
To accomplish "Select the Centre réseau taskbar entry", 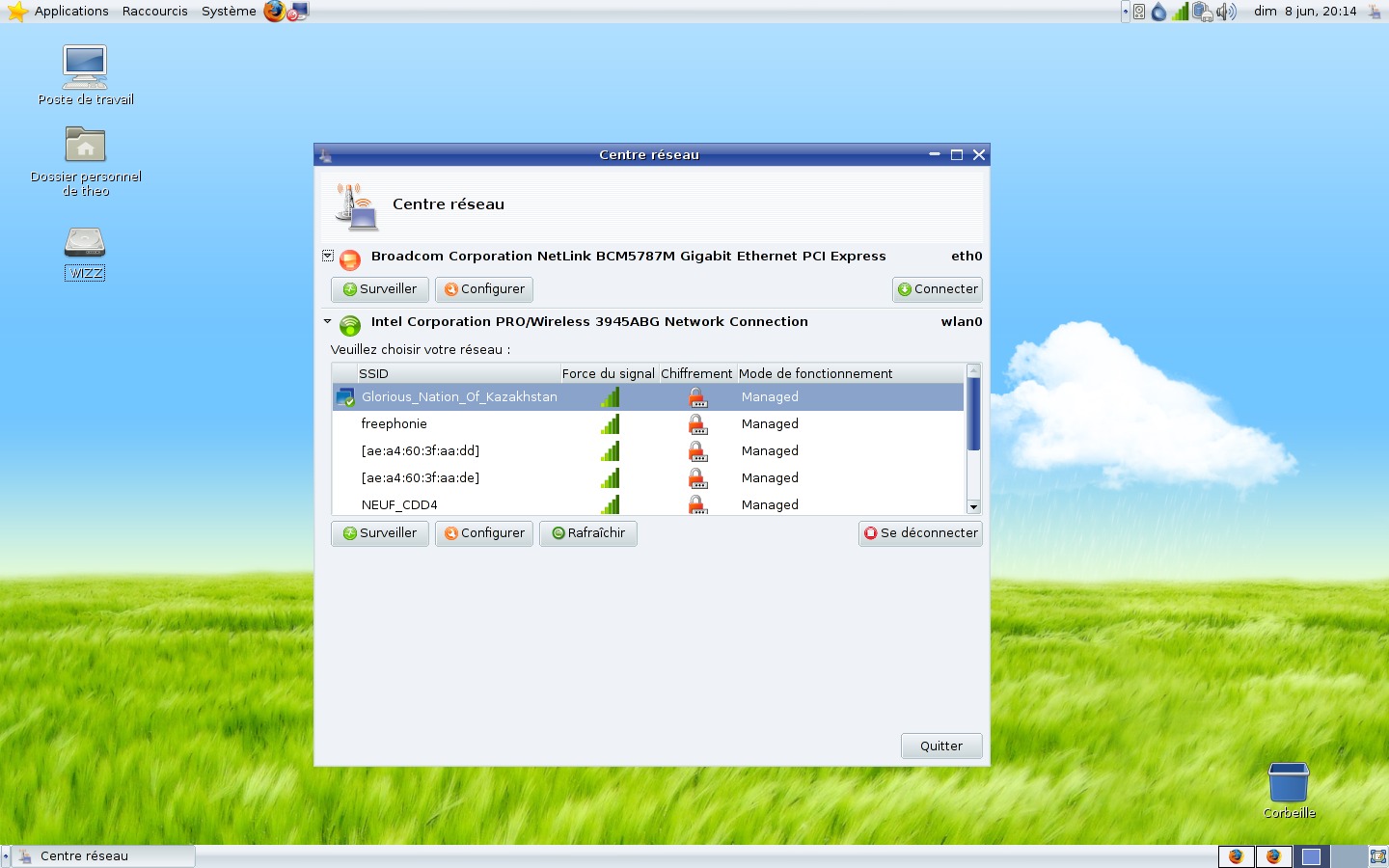I will tap(101, 856).
